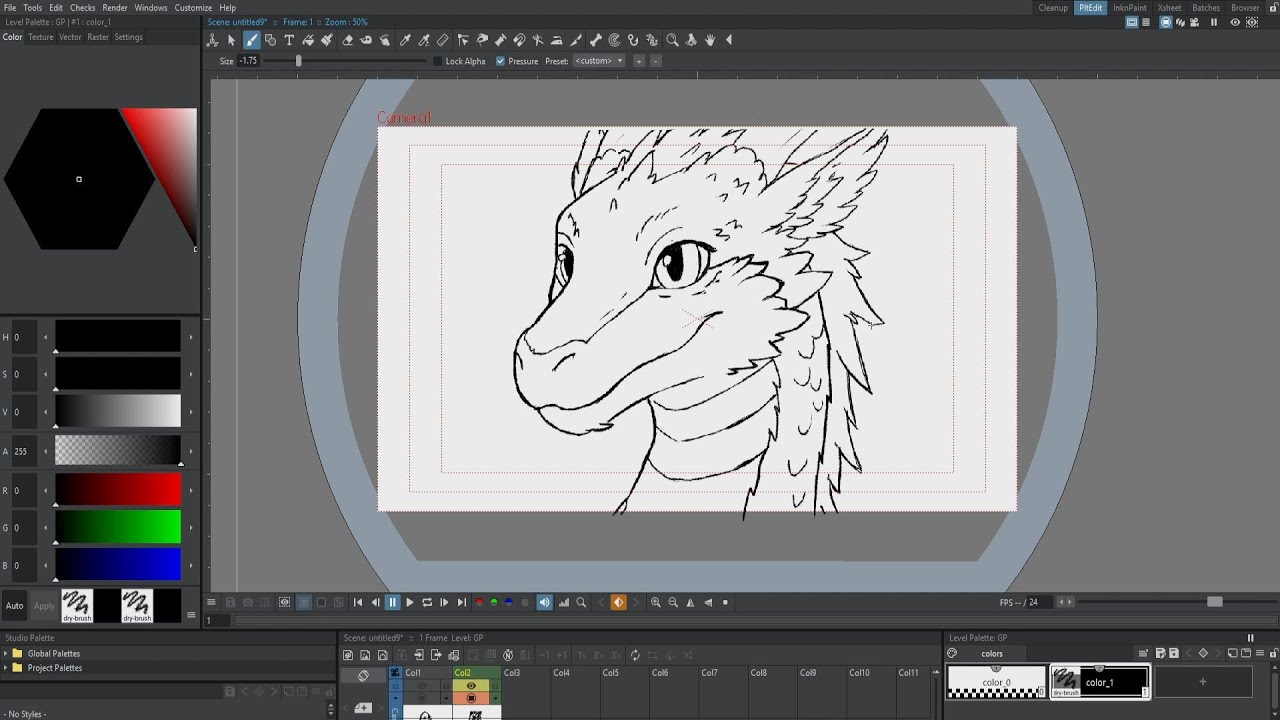1280x720 pixels.
Task: Select the Plastic tool
Action: [652, 40]
